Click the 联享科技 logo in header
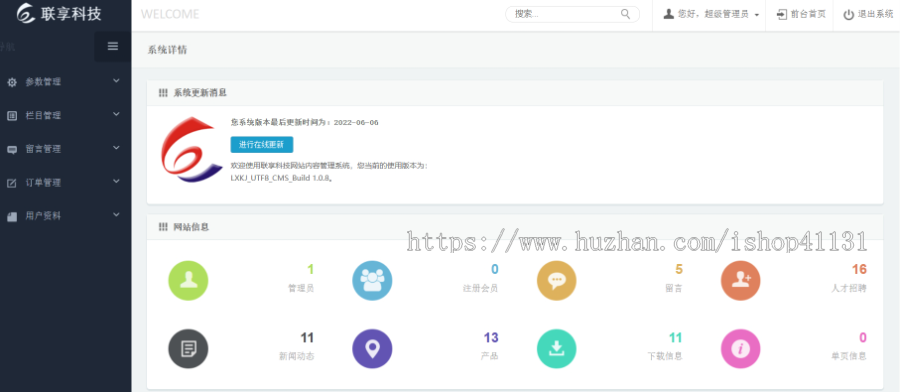The width and height of the screenshot is (900, 392). pos(60,14)
